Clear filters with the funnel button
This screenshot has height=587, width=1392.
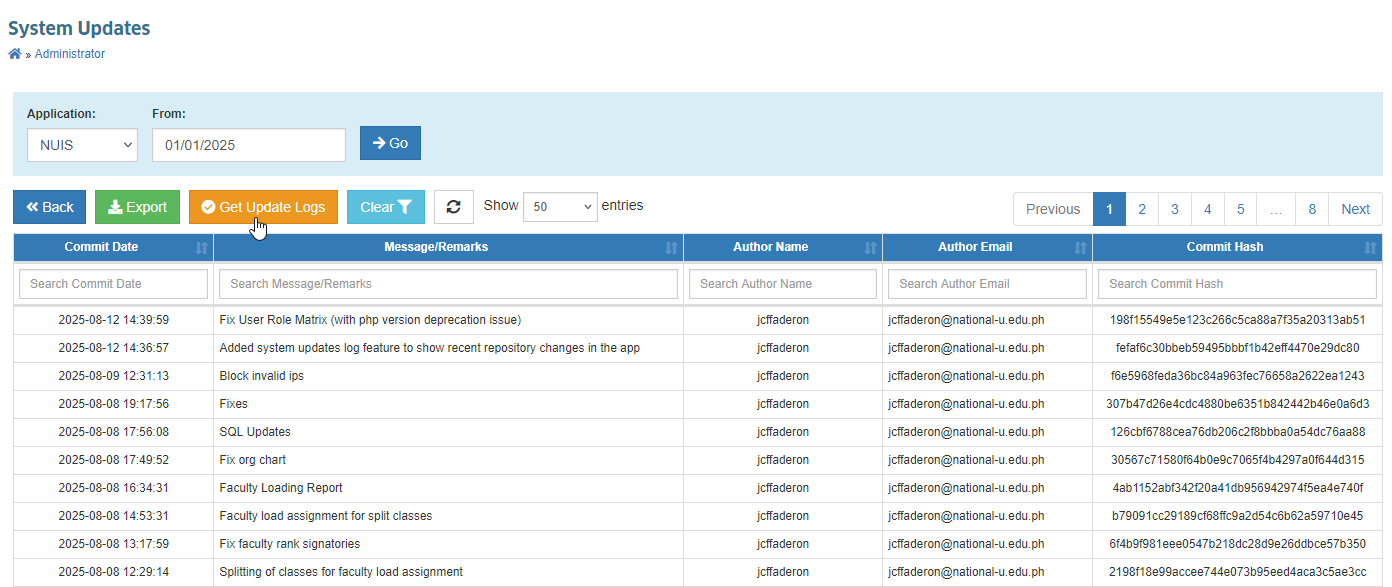pyautogui.click(x=386, y=207)
